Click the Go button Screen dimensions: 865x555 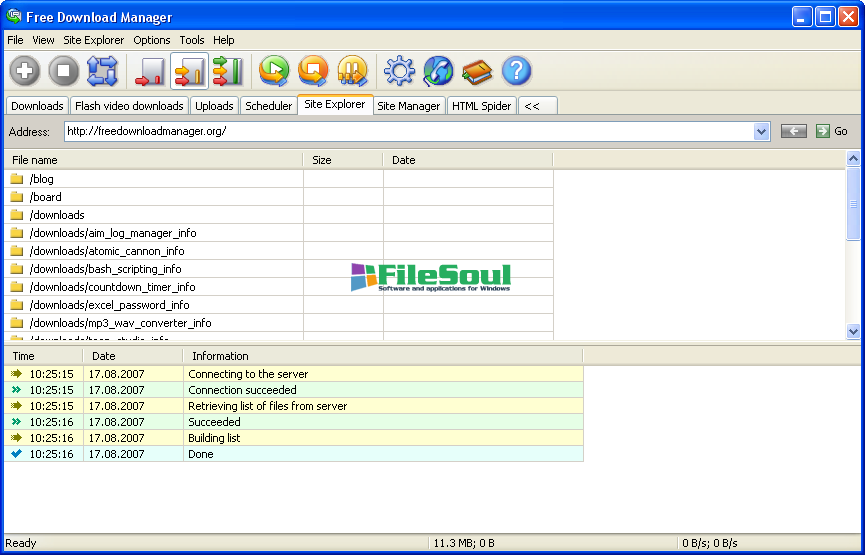(831, 131)
